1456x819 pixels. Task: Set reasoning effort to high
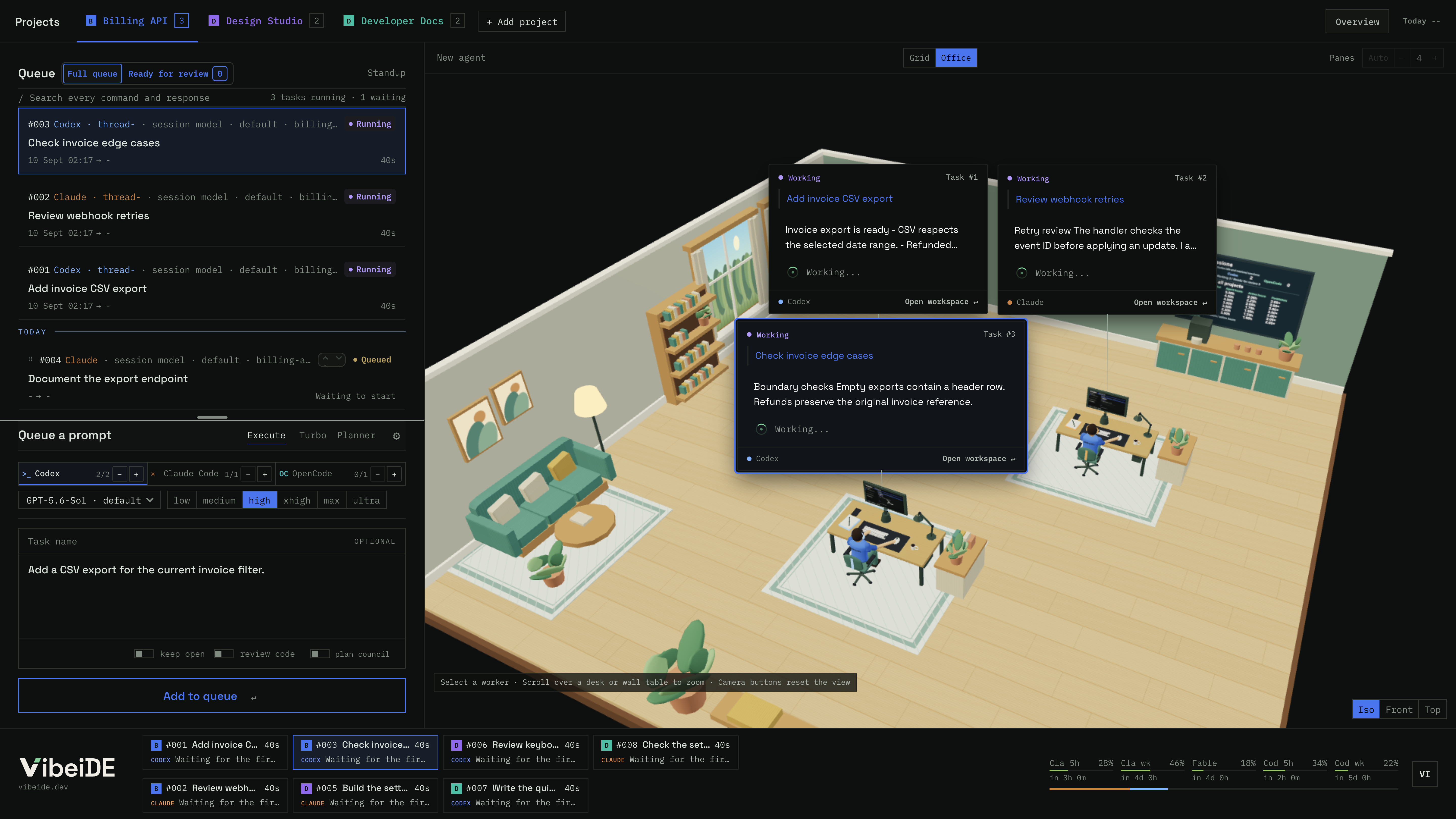click(x=259, y=500)
